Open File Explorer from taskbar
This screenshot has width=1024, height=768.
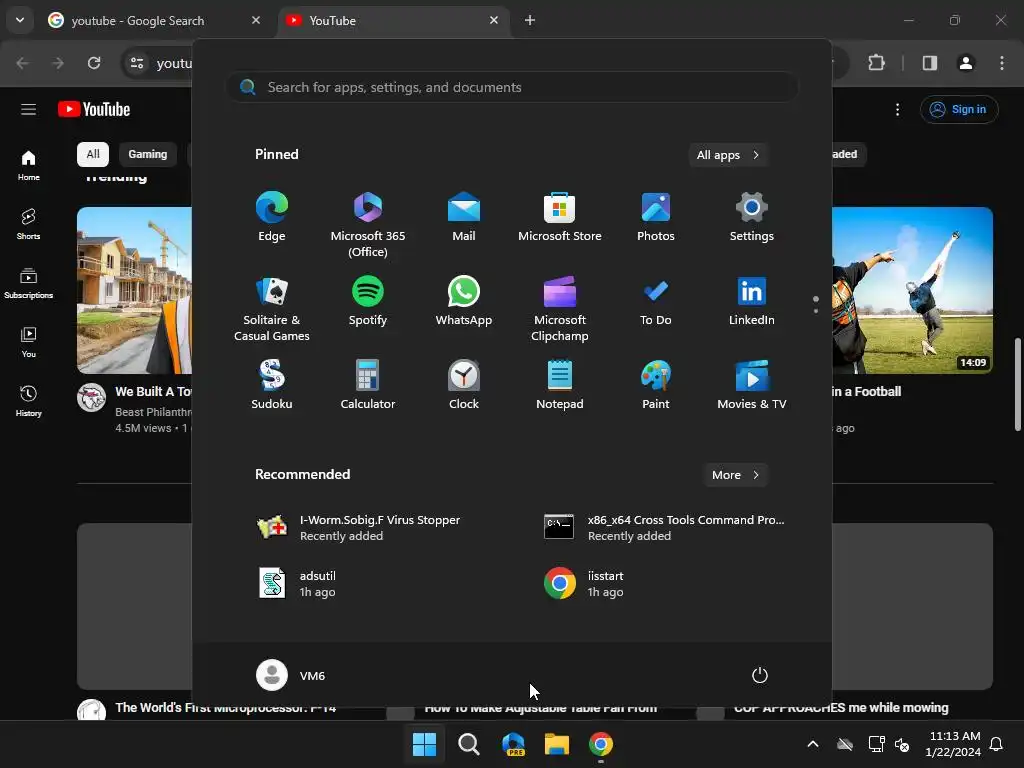[x=557, y=744]
